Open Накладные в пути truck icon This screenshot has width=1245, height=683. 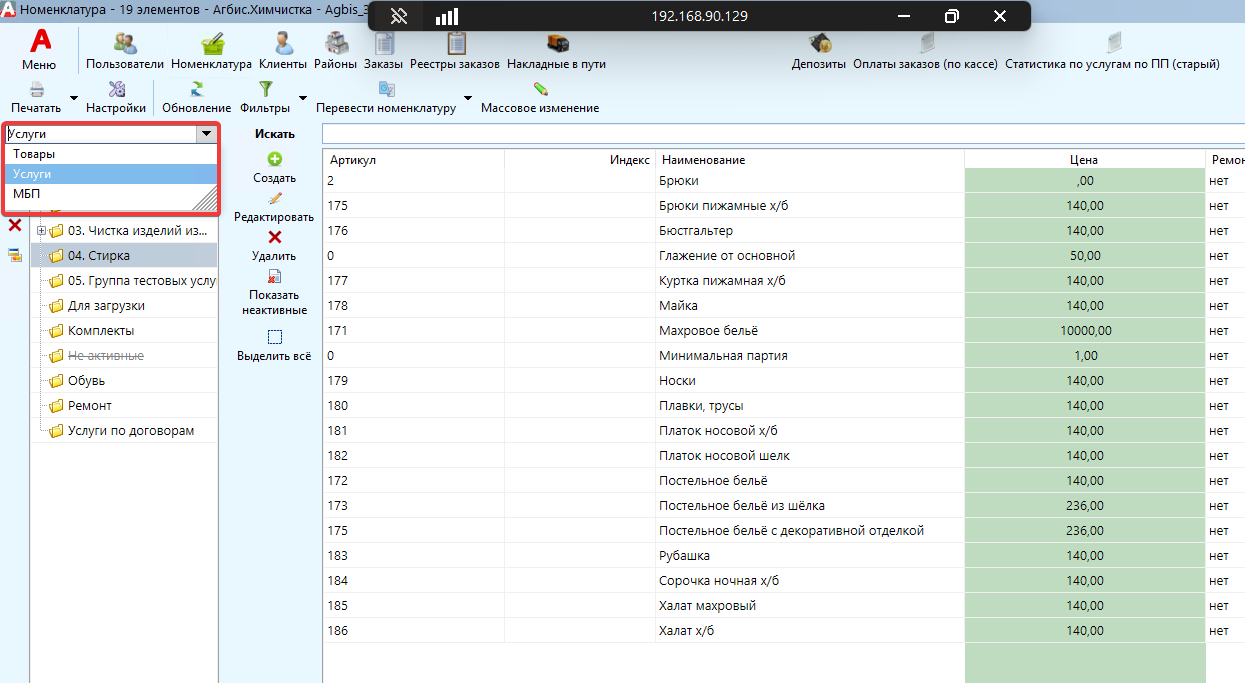click(557, 44)
